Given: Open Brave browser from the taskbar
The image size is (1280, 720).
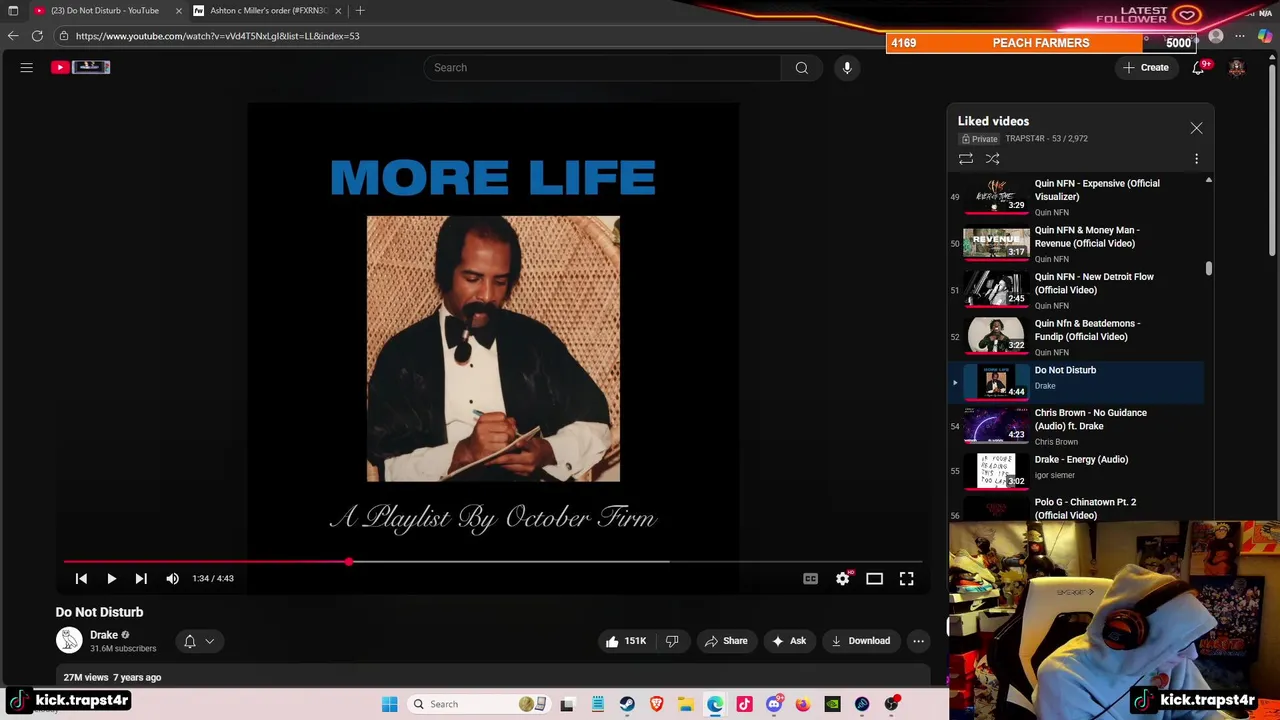Looking at the screenshot, I should point(656,704).
